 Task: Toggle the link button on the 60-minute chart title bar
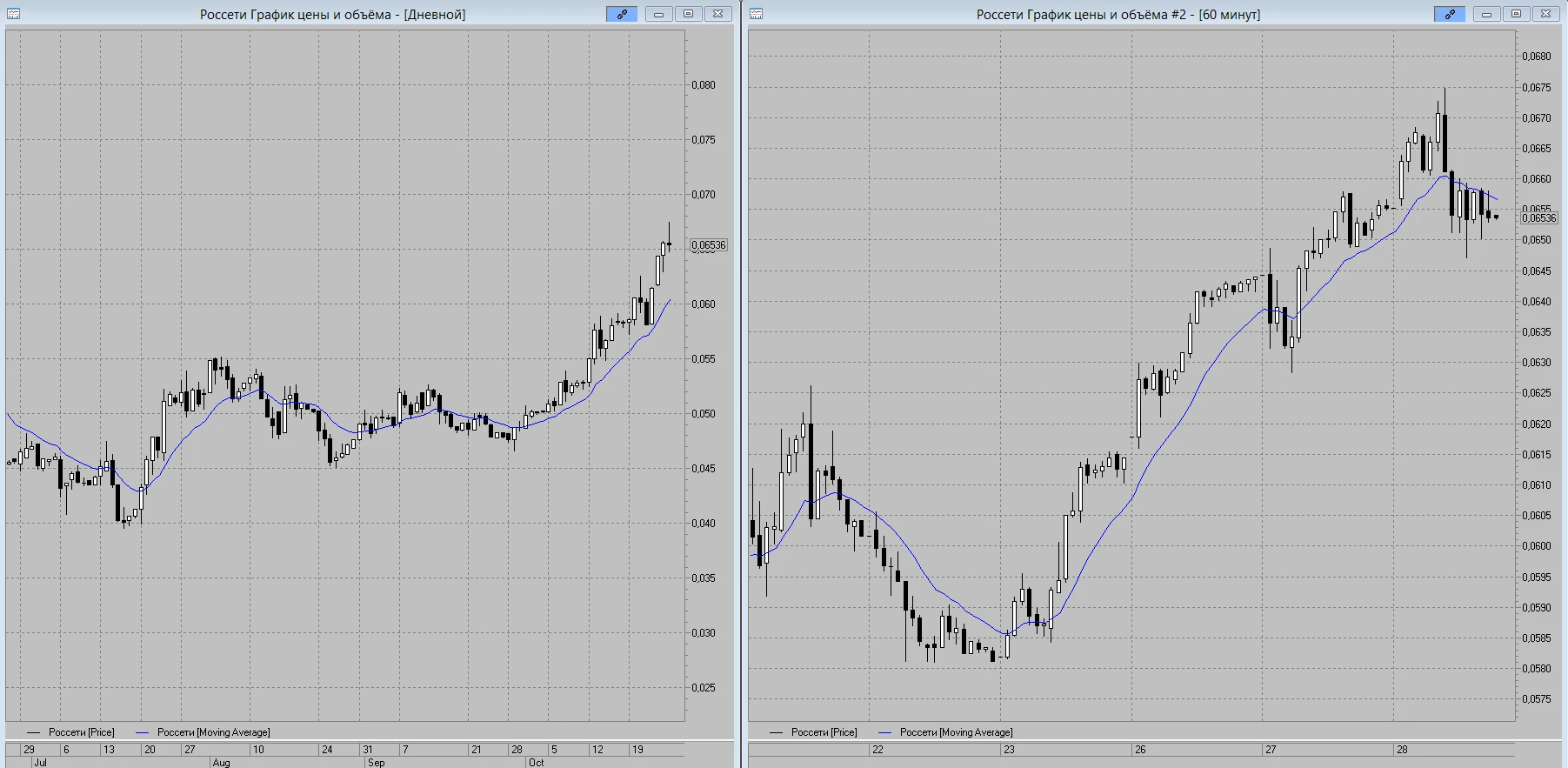coord(1450,14)
